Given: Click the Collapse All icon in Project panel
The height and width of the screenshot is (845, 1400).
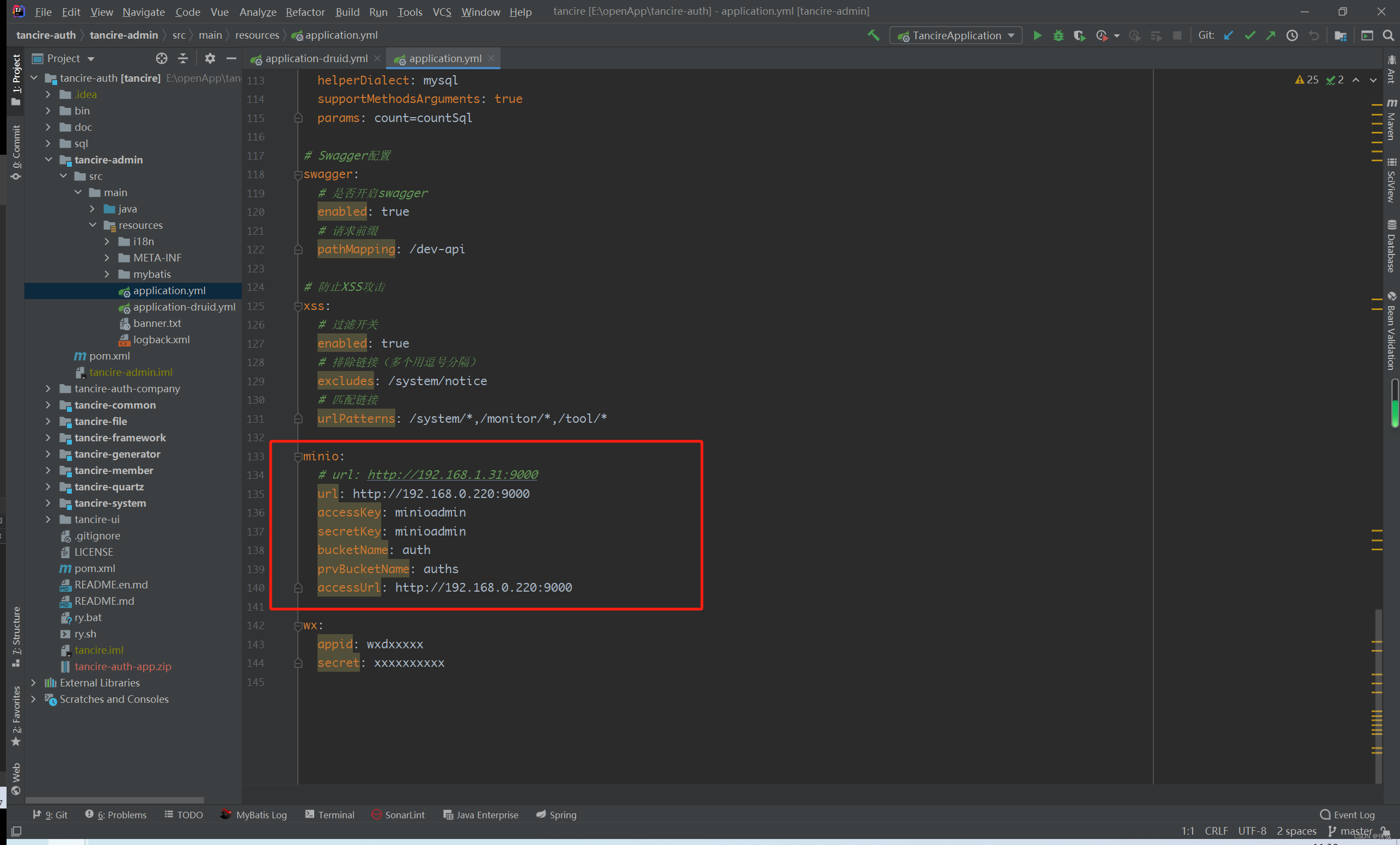Looking at the screenshot, I should point(182,58).
